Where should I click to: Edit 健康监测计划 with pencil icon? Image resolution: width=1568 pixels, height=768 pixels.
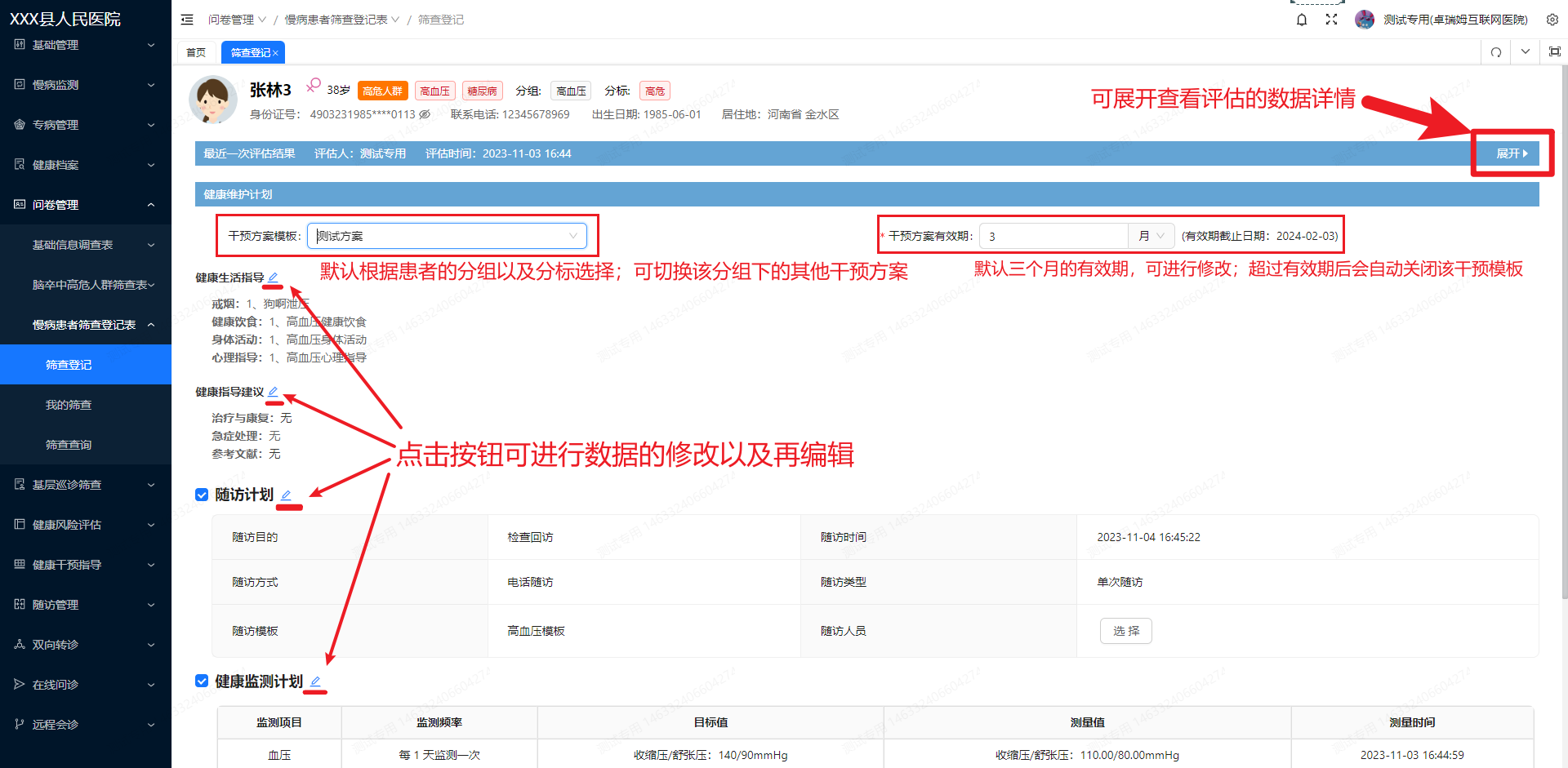tap(315, 681)
